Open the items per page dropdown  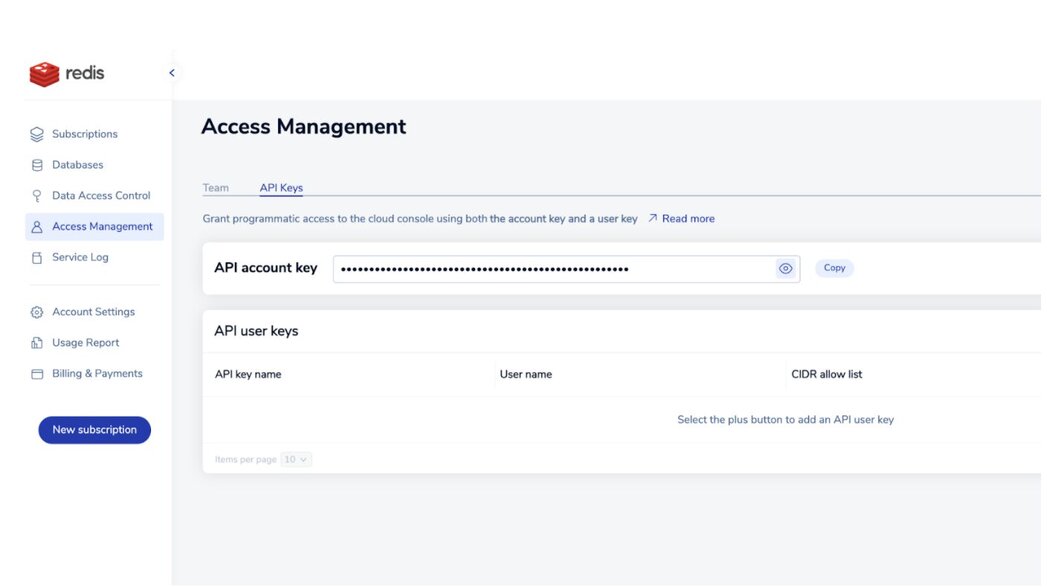pos(296,460)
